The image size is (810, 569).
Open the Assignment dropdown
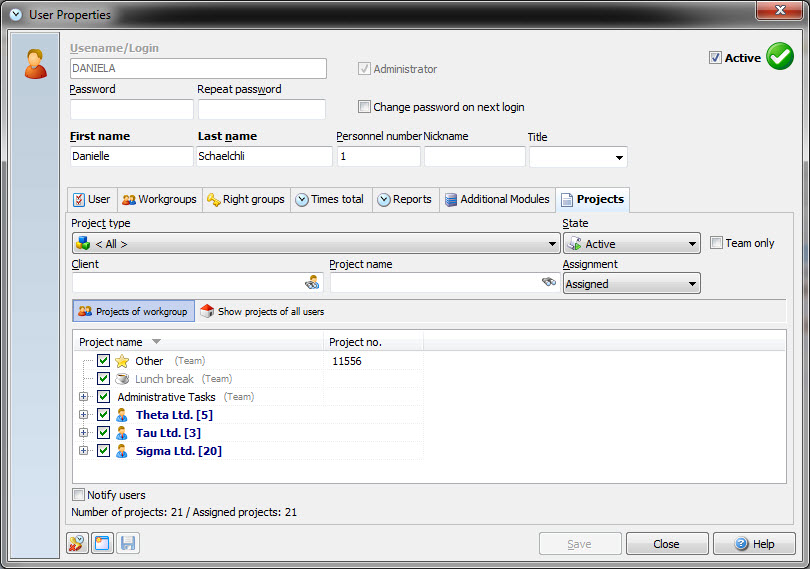pyautogui.click(x=692, y=284)
